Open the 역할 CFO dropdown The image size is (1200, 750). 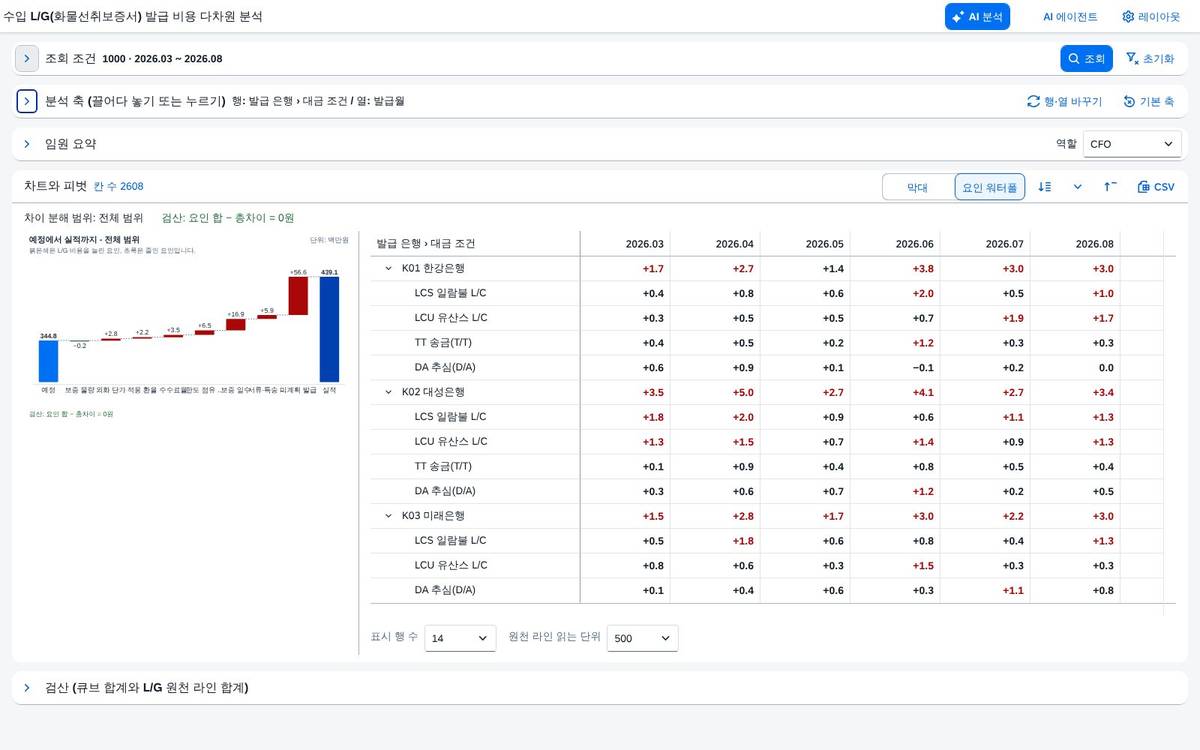(1132, 144)
